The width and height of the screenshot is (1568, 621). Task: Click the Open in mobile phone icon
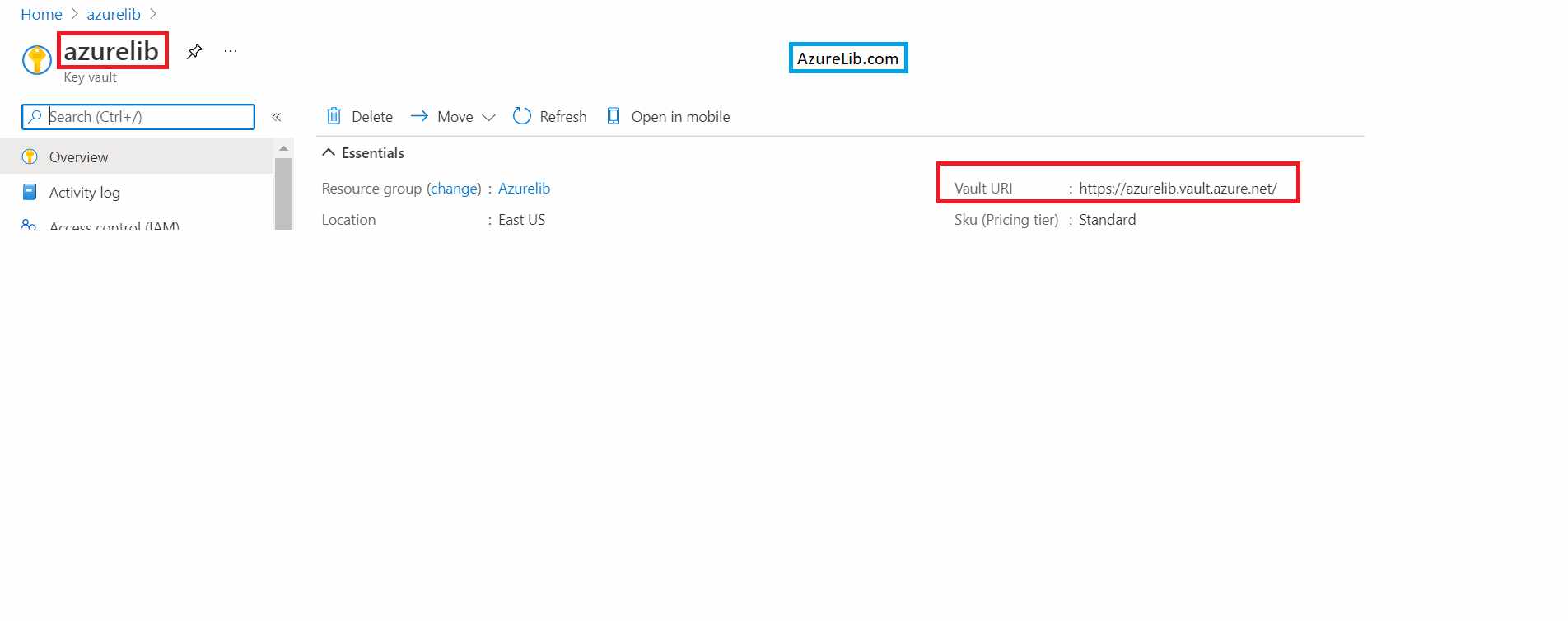(x=614, y=116)
